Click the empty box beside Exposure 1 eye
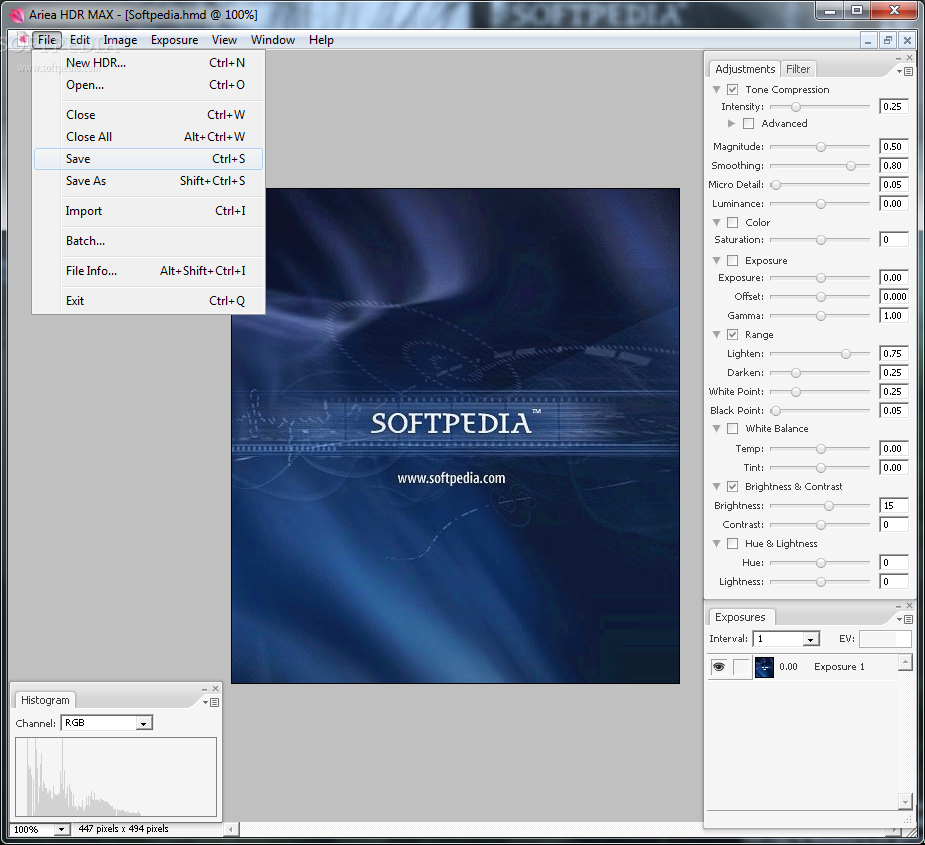The image size is (925, 845). tap(741, 667)
